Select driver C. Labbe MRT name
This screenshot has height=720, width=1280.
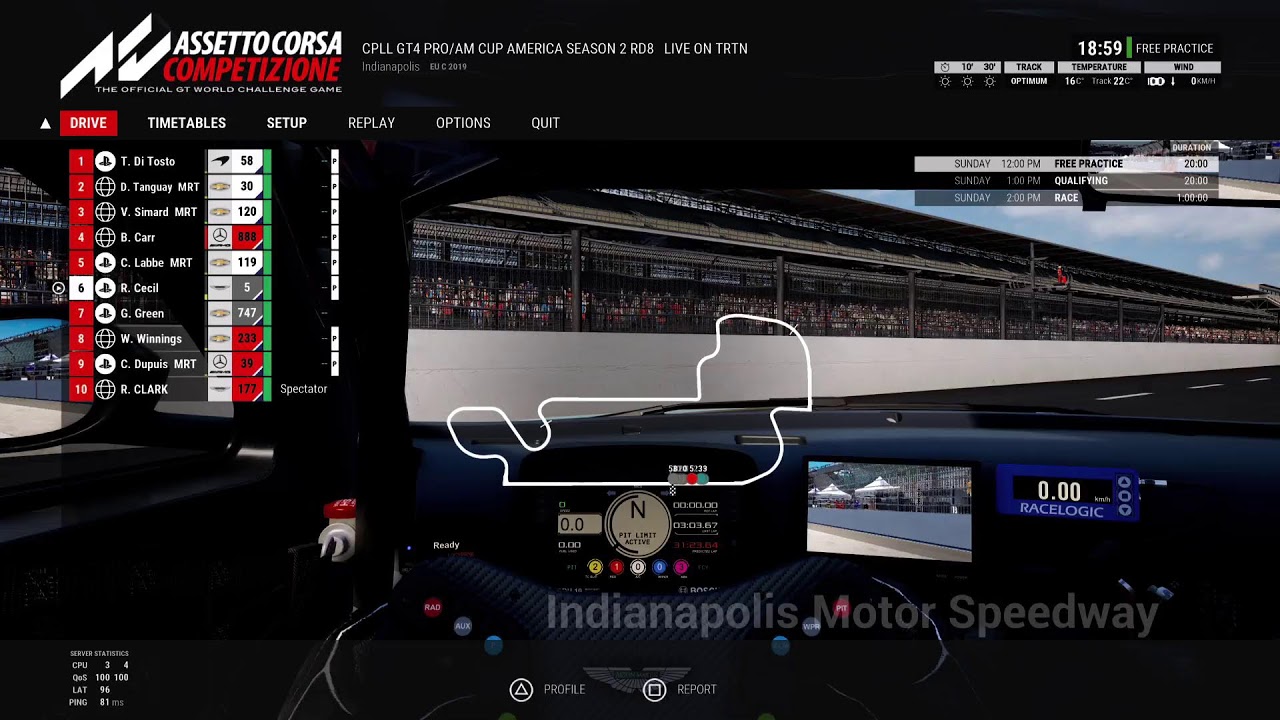coord(156,263)
